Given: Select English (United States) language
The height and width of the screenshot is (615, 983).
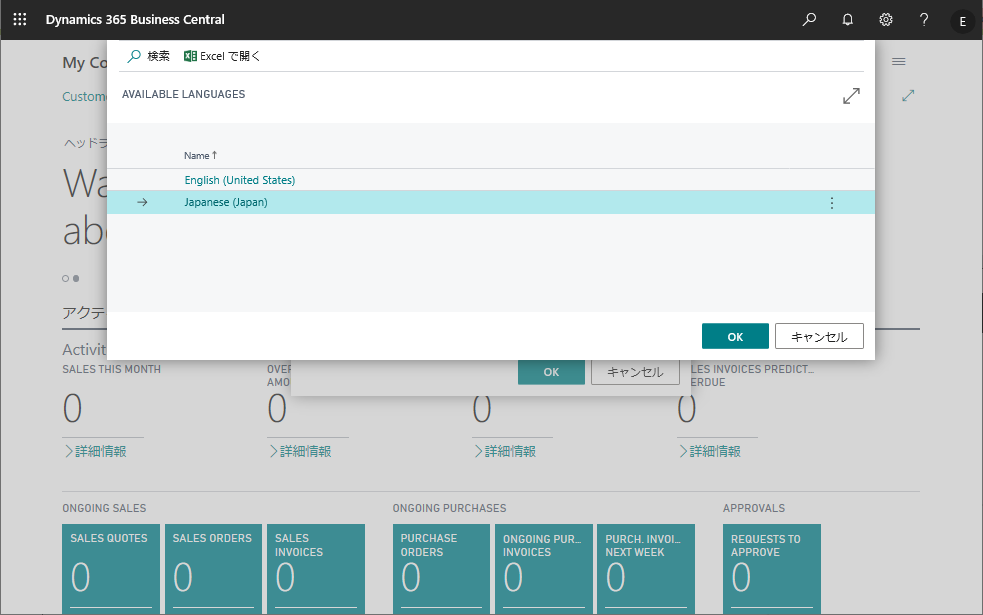Looking at the screenshot, I should tap(239, 180).
